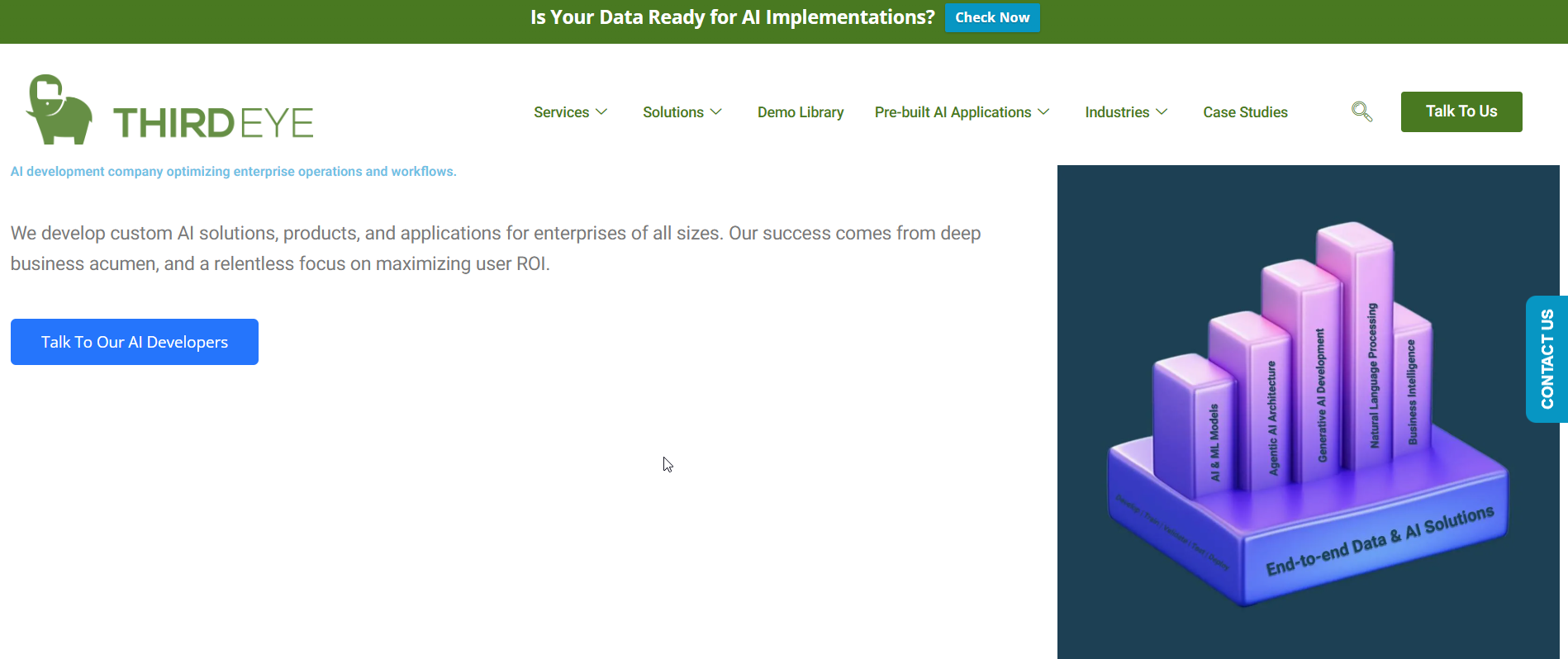
Task: Click the End-to-end Data & AI Solutions image
Action: click(1308, 413)
